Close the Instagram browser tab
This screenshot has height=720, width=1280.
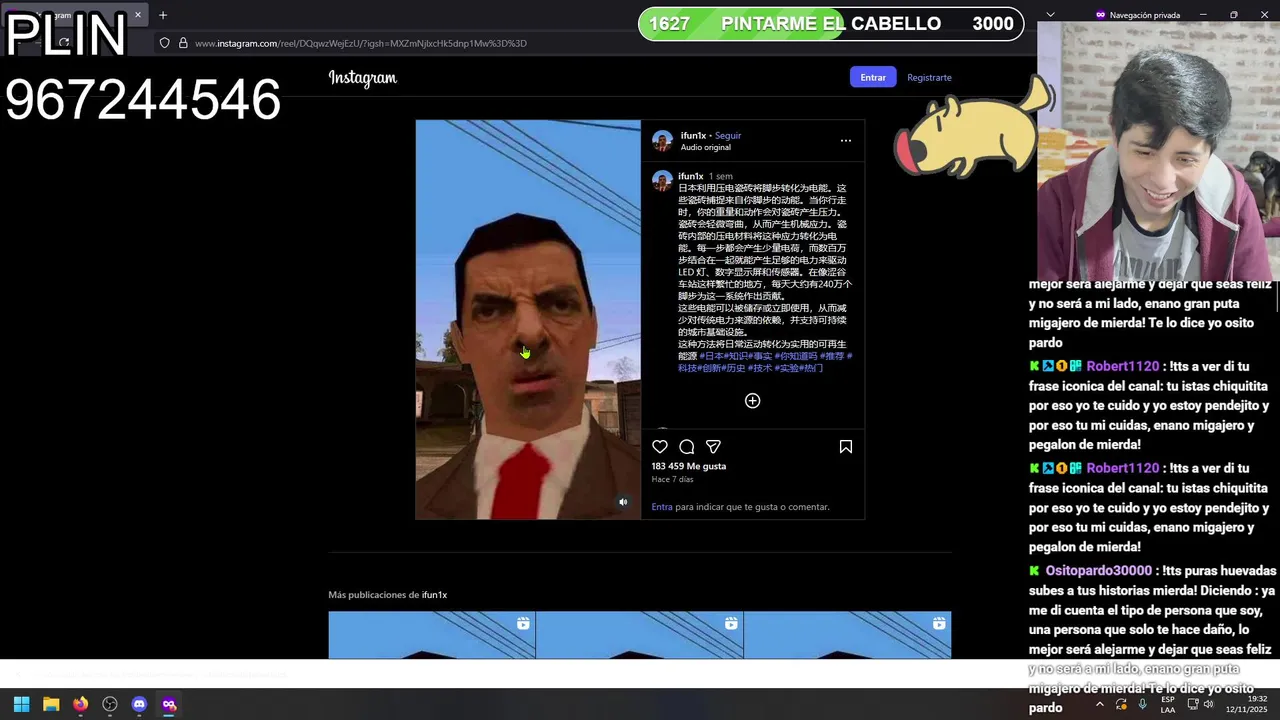point(138,15)
